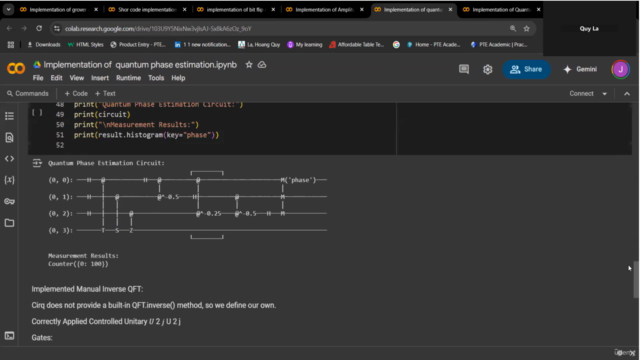The height and width of the screenshot is (360, 640).
Task: Click the notebook title to rename
Action: pos(140,65)
